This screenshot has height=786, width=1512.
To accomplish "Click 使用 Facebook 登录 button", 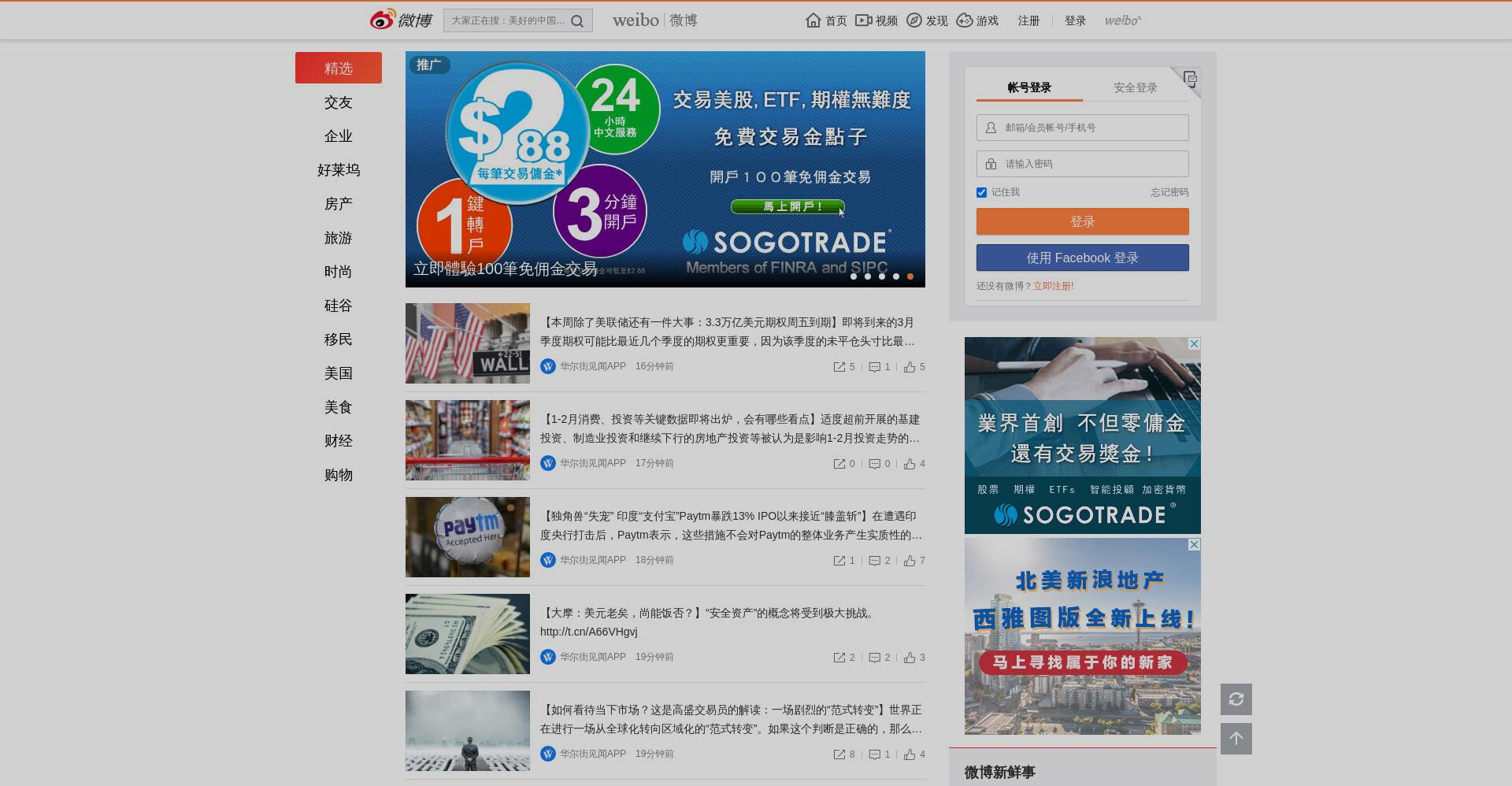I will pyautogui.click(x=1083, y=258).
